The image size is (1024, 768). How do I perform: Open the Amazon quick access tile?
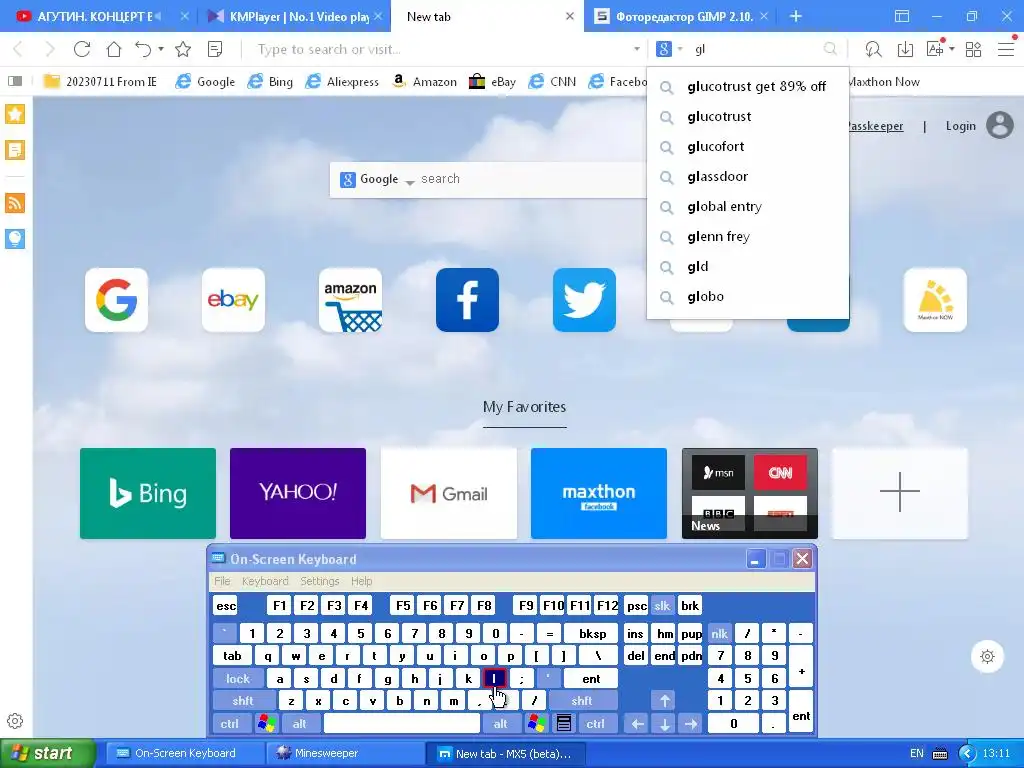350,300
